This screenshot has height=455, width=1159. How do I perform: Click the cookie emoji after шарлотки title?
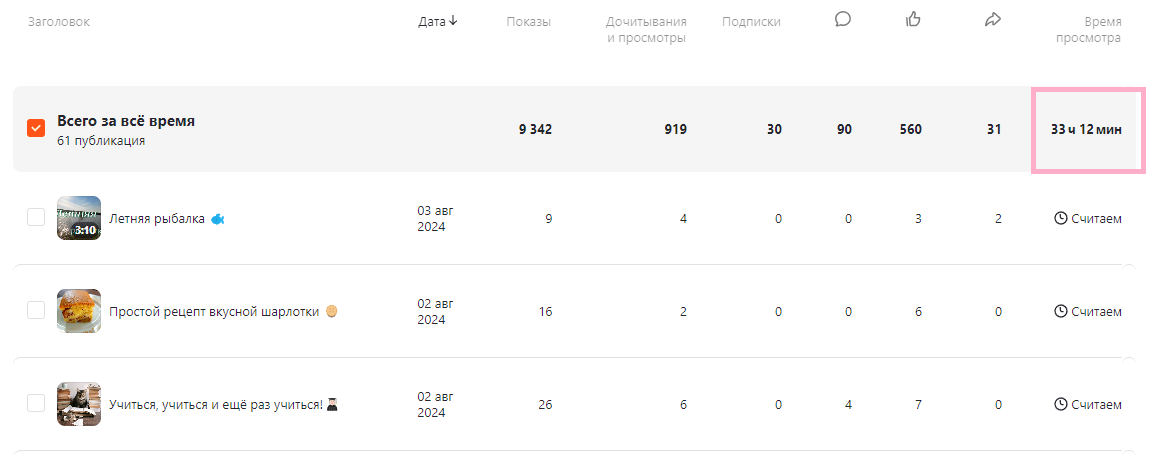(332, 312)
